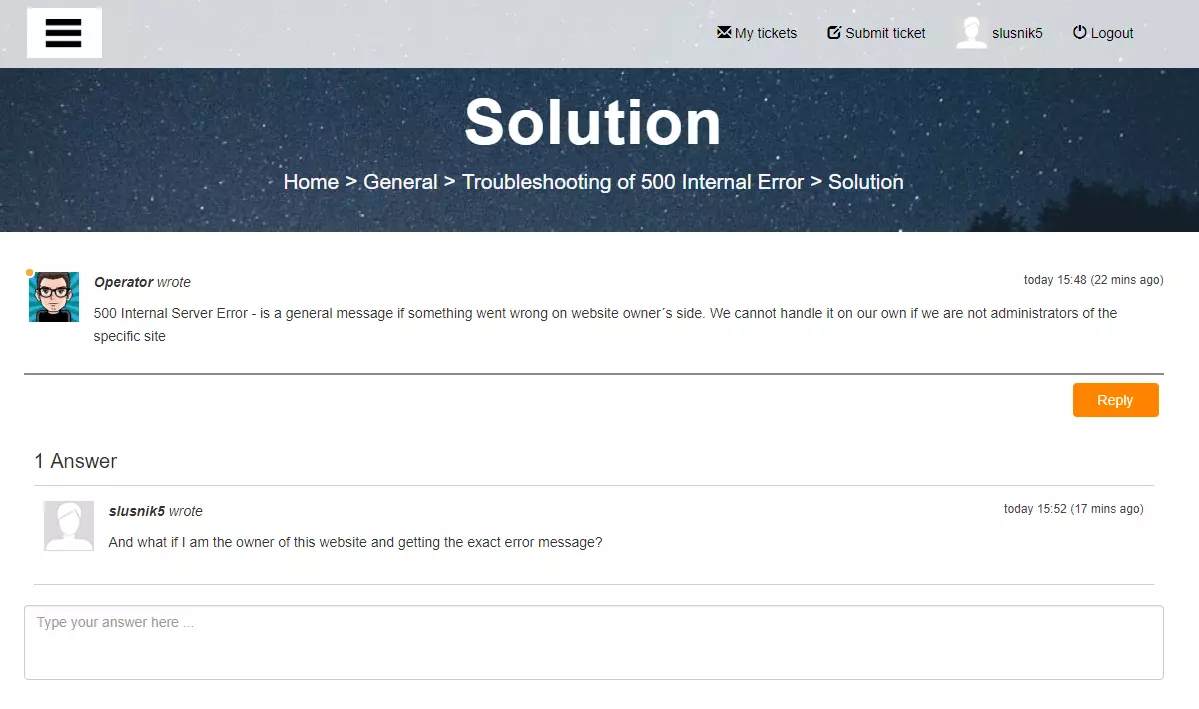Click the Operator wrote label

[x=140, y=282]
